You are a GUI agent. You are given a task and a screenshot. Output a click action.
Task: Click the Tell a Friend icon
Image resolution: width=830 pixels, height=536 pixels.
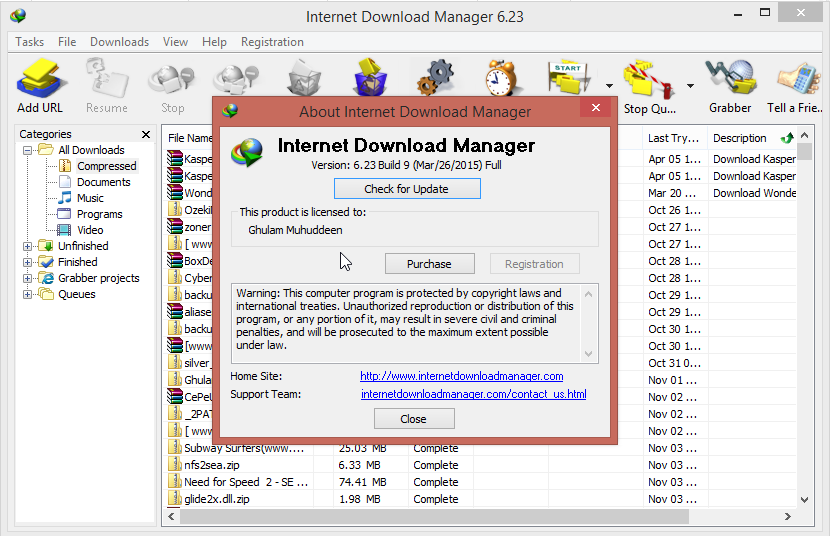[x=797, y=87]
